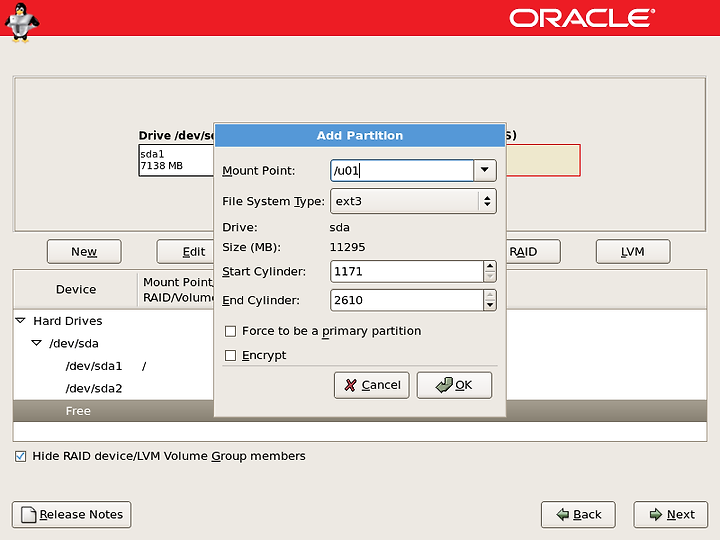Click the green right arrow Next icon
The image size is (720, 540).
pyautogui.click(x=656, y=514)
